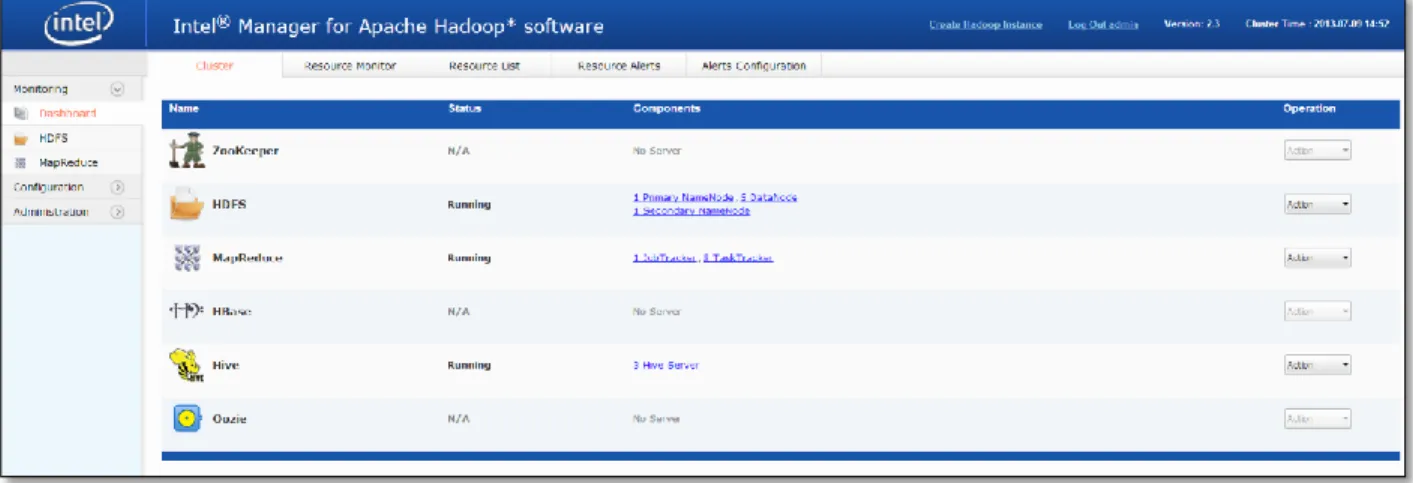The height and width of the screenshot is (483, 1413).
Task: Open the Action dropdown for Oozie
Action: tap(1317, 419)
